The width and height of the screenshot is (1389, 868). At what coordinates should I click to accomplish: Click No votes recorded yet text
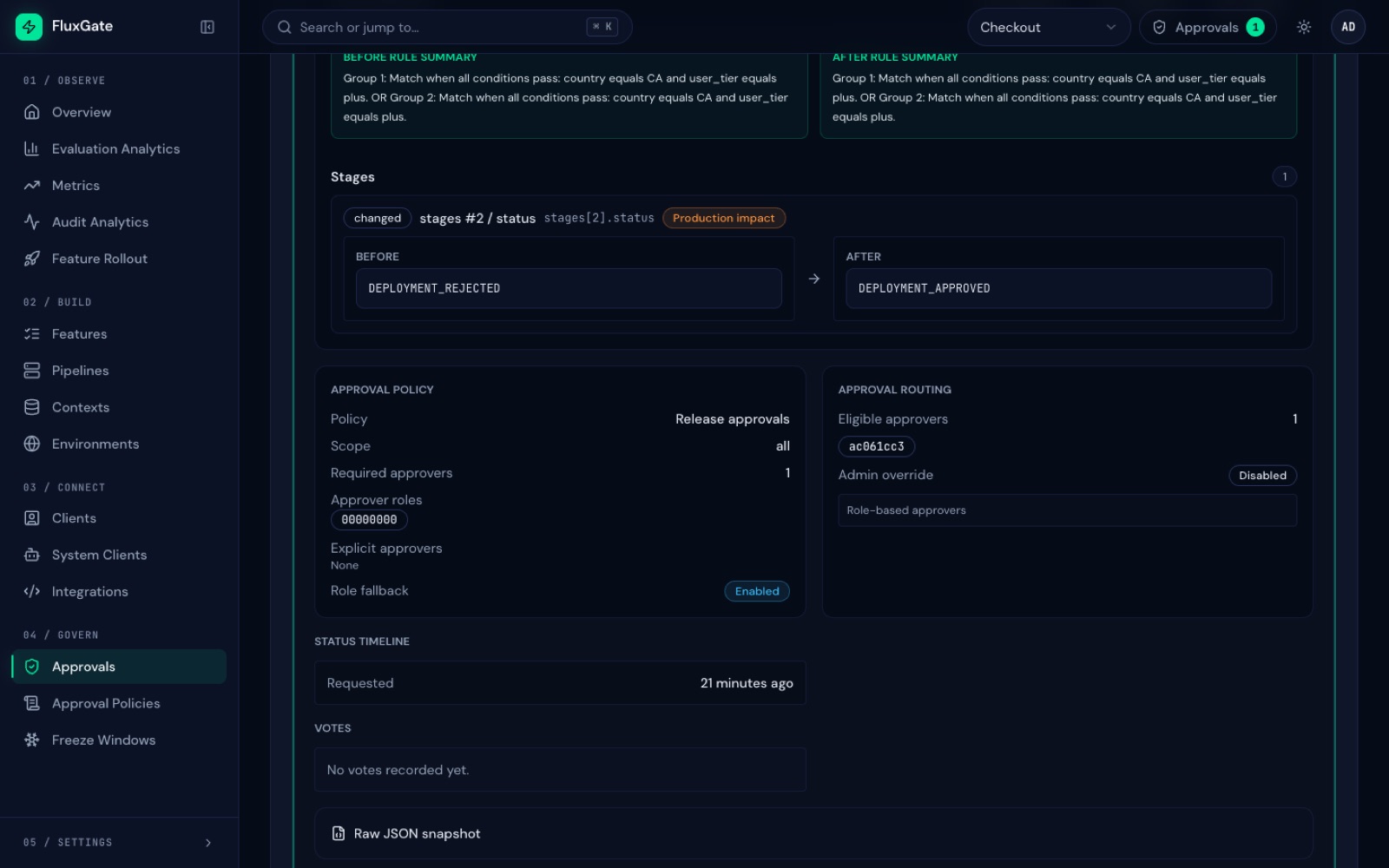coord(398,770)
